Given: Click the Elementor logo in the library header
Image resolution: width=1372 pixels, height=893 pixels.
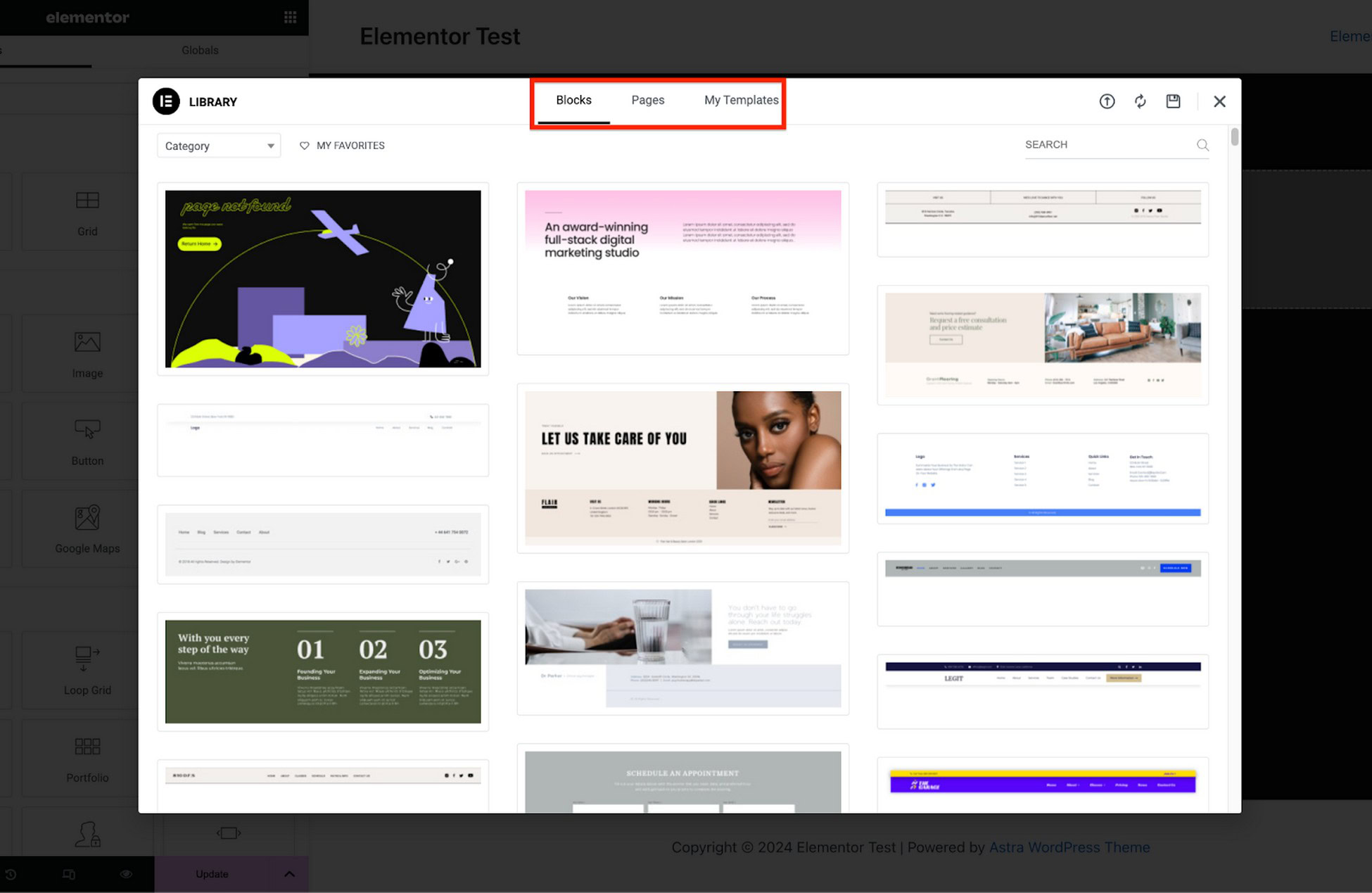Looking at the screenshot, I should (165, 101).
